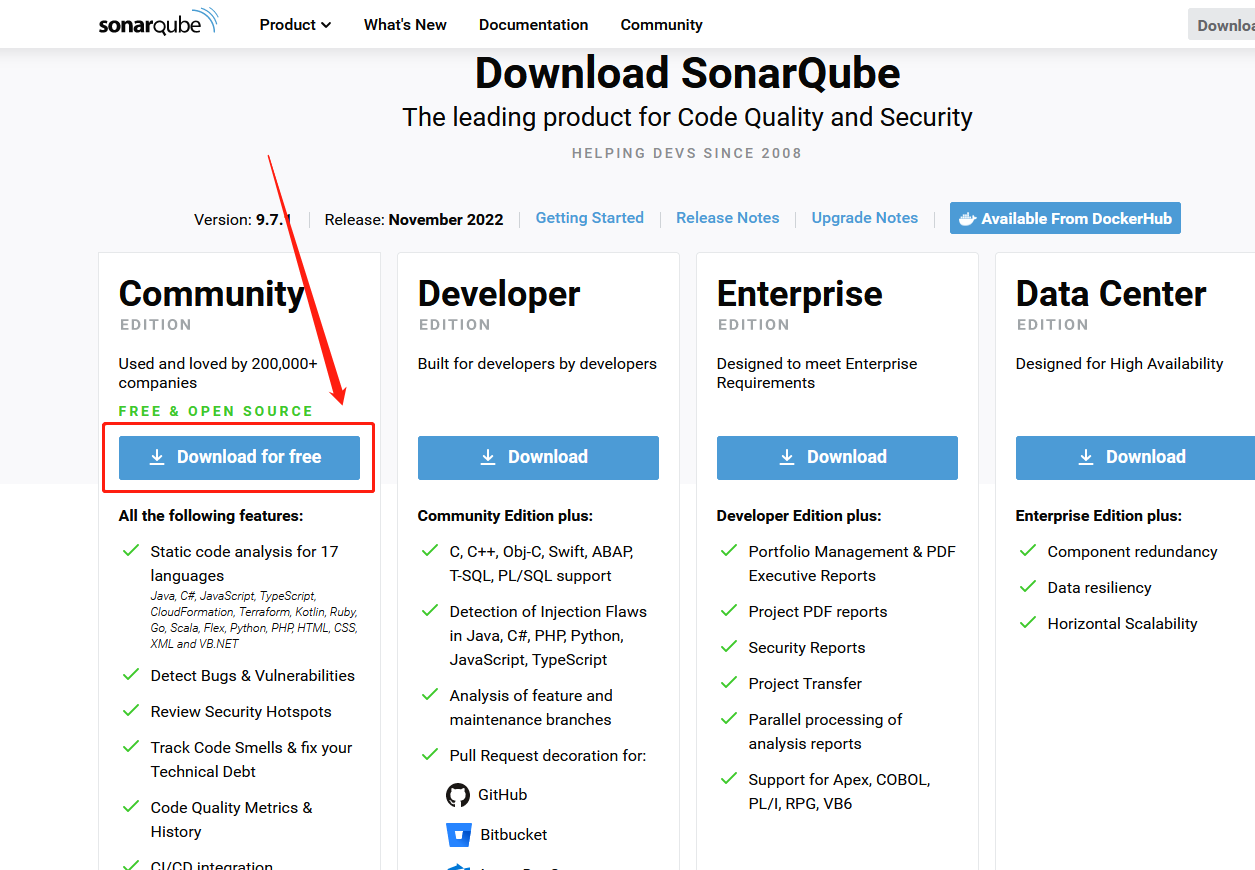Click the SonarQube logo in the header
This screenshot has width=1255, height=870.
coord(158,23)
